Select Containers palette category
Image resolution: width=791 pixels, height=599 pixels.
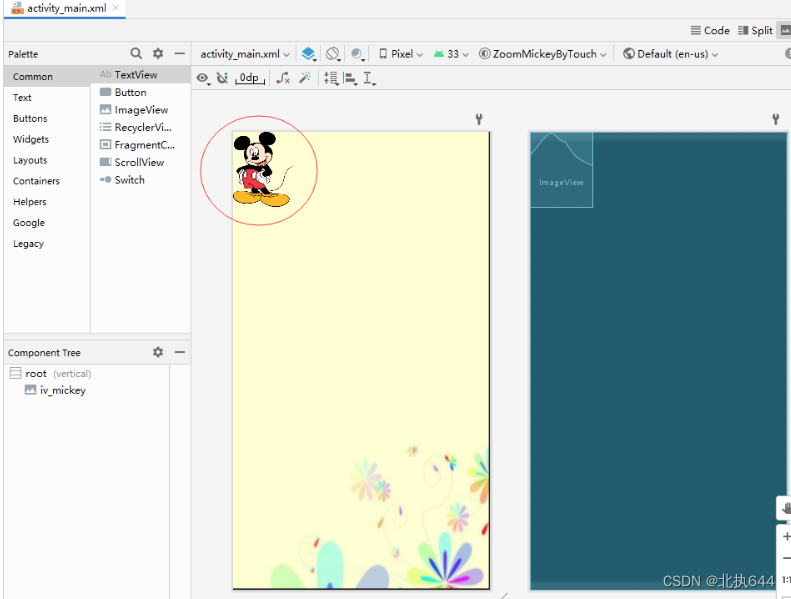(47, 181)
